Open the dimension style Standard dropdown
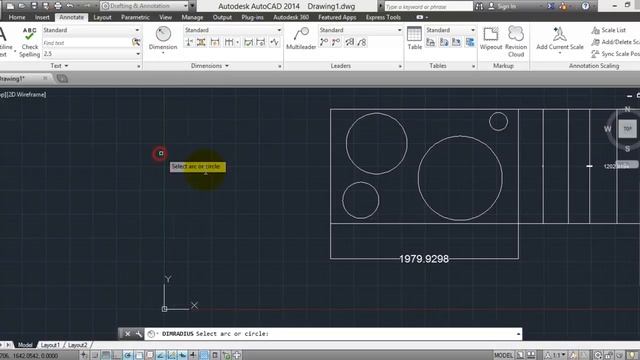The image size is (640, 360). [x=233, y=30]
